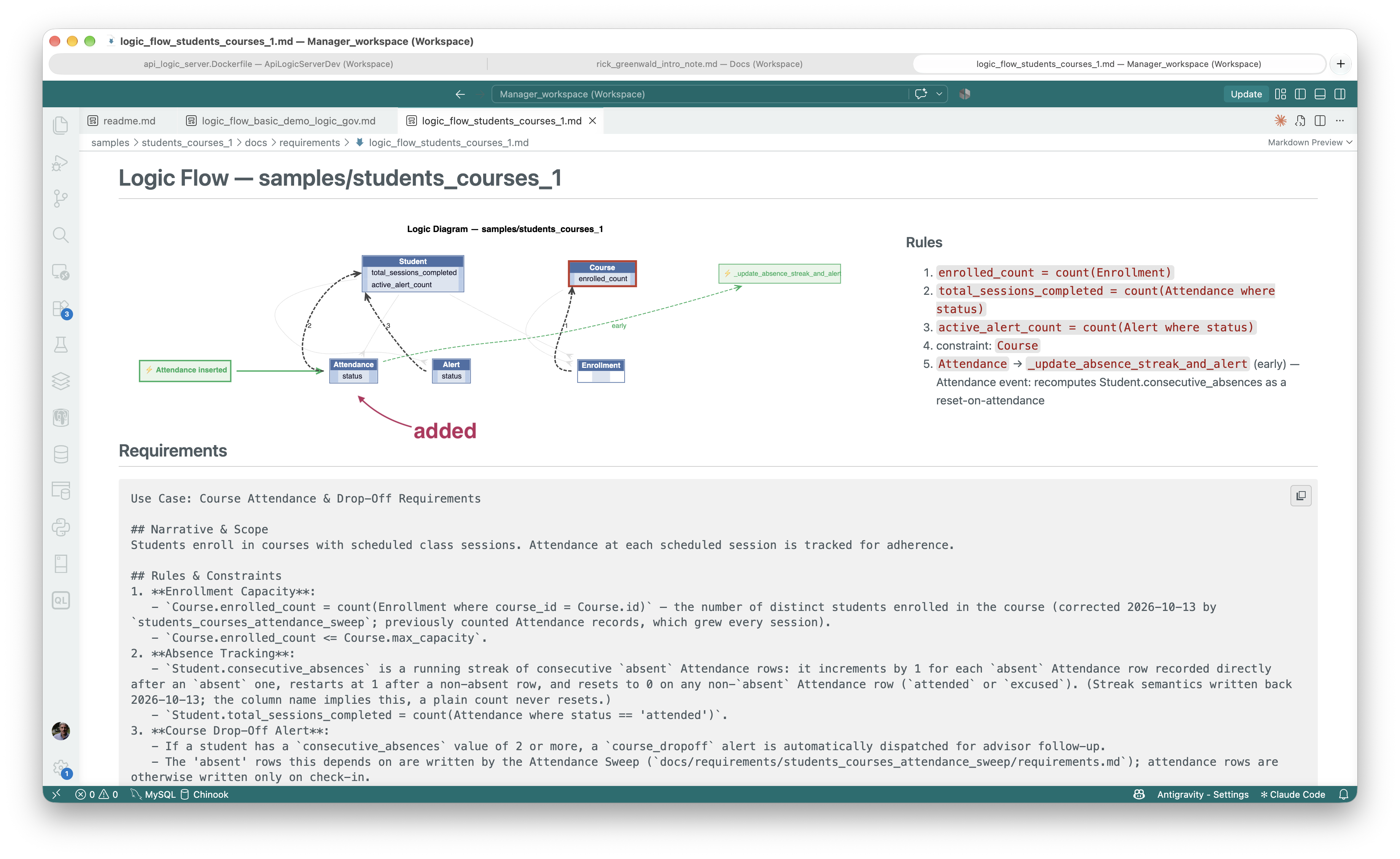
Task: Open Antigravity - Settings in status bar
Action: click(1202, 794)
